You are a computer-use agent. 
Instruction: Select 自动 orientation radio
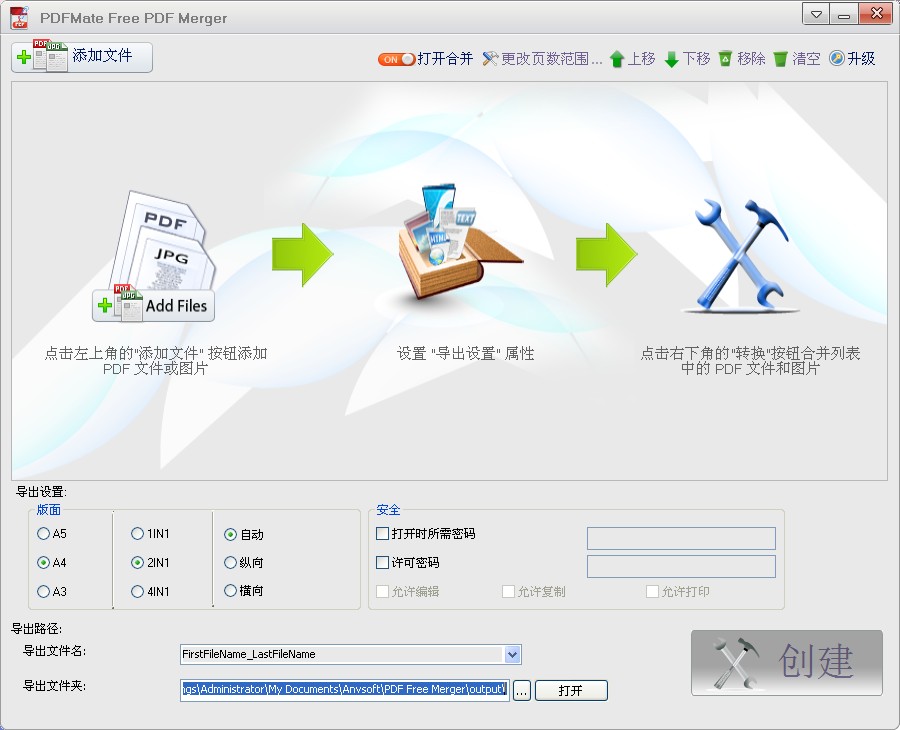coord(230,534)
